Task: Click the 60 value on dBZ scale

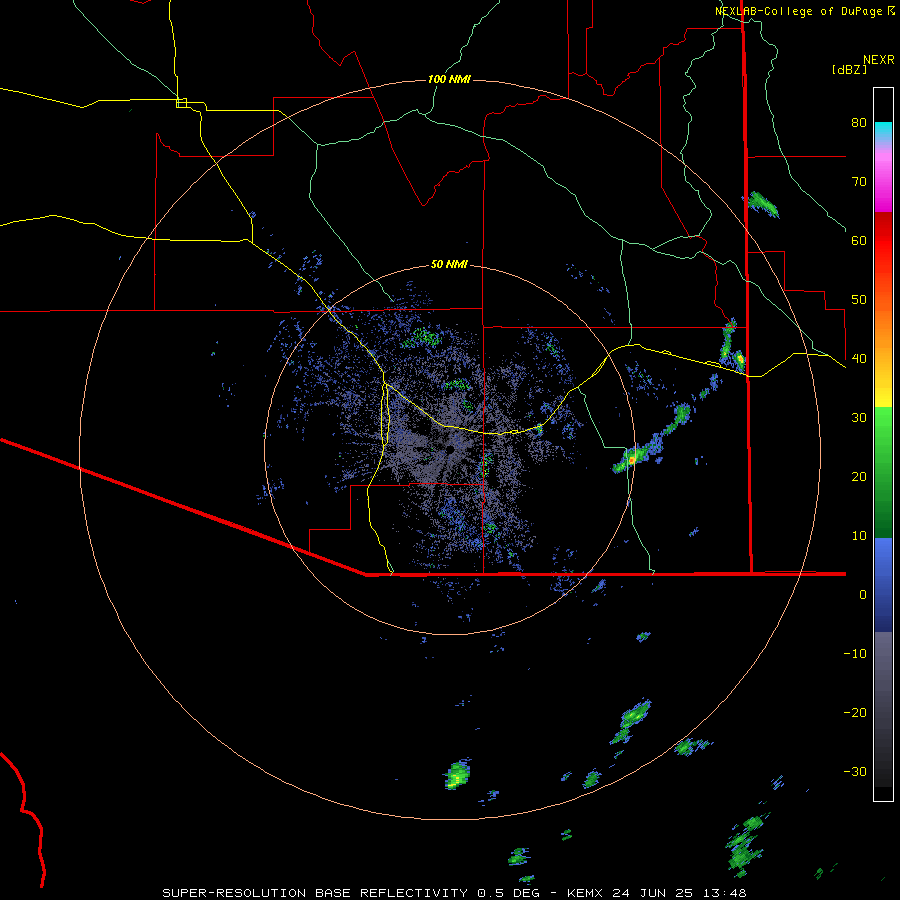Action: [x=859, y=240]
